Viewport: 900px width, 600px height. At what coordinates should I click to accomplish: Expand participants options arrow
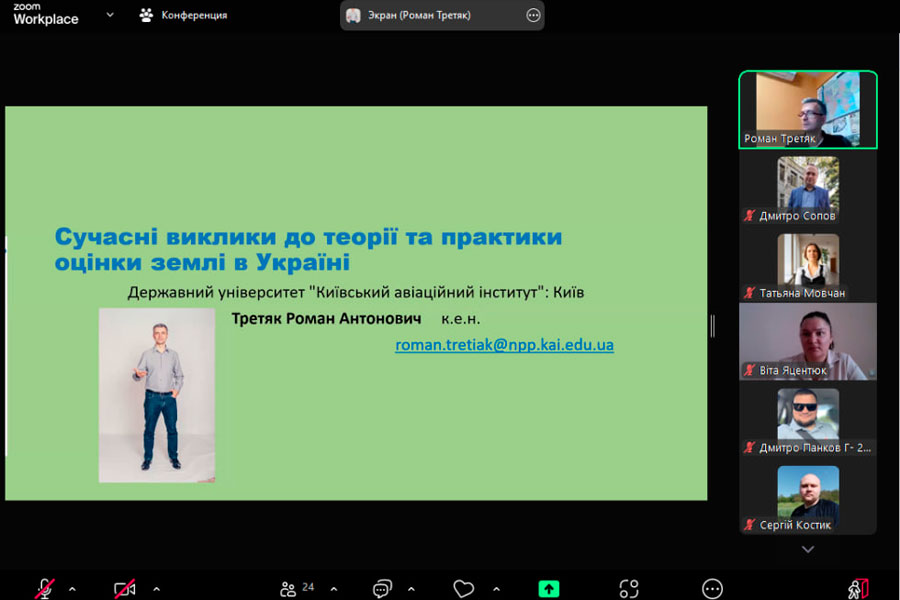pos(333,589)
